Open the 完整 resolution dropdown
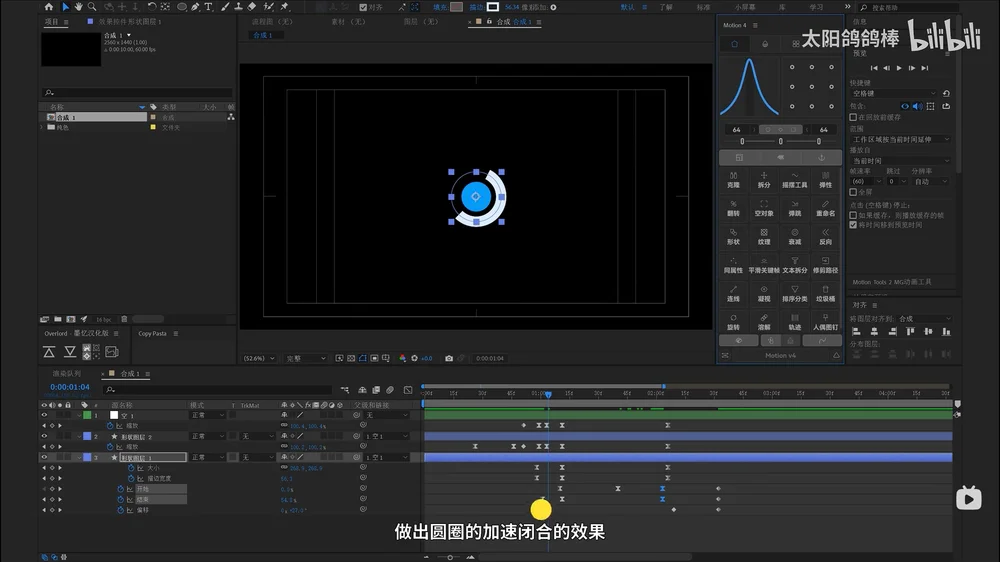1000x562 pixels. (x=305, y=359)
